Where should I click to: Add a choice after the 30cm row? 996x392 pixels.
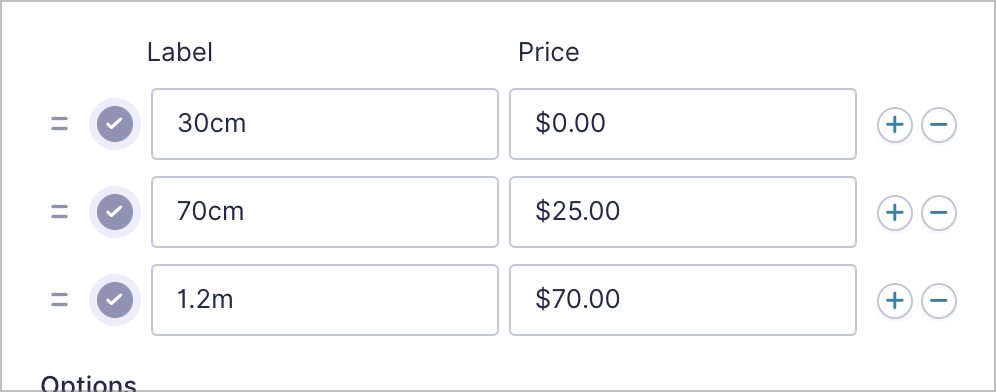pos(894,125)
